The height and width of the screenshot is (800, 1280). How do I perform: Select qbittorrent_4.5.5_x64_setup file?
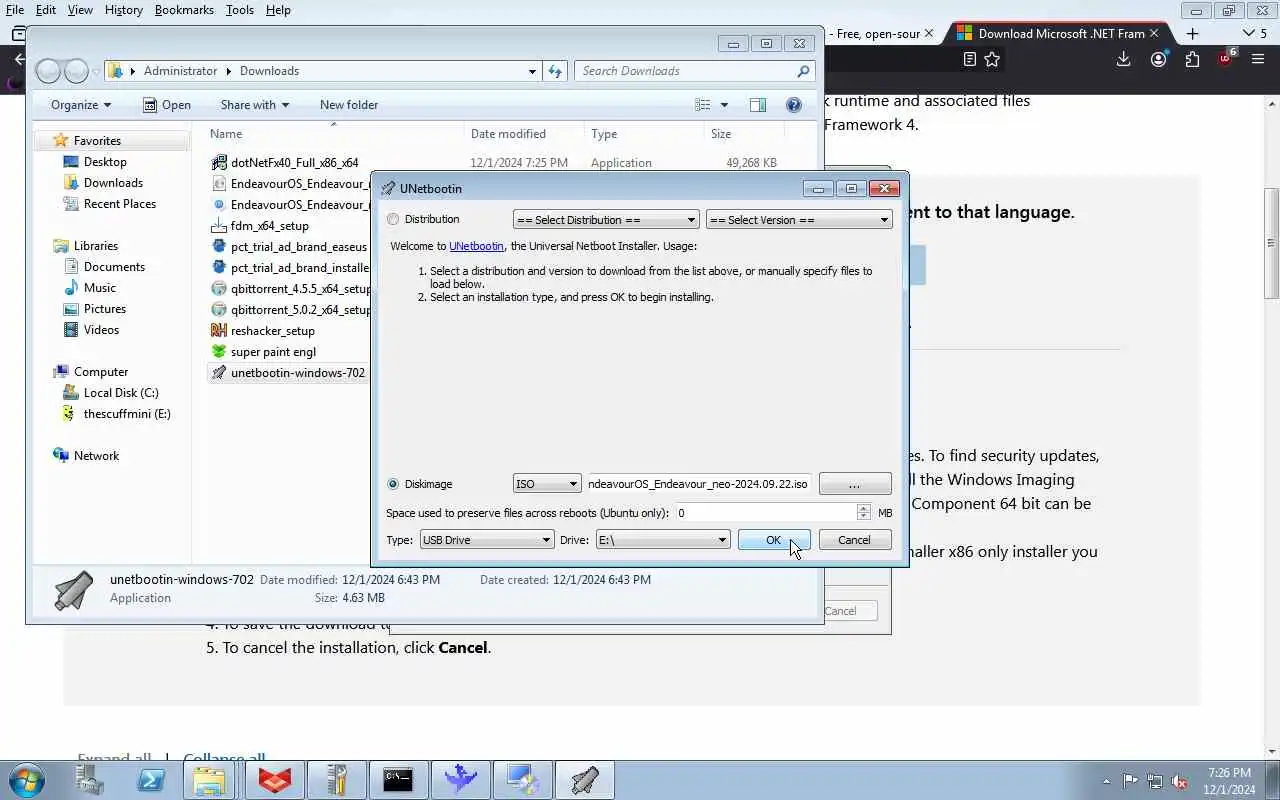click(291, 289)
